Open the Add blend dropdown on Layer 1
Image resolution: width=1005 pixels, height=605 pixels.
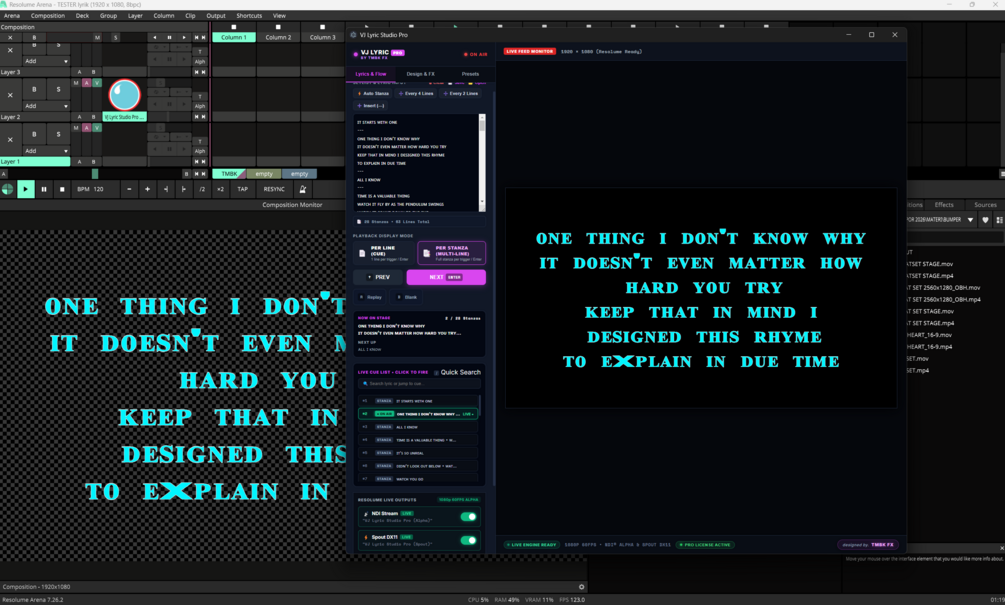46,151
